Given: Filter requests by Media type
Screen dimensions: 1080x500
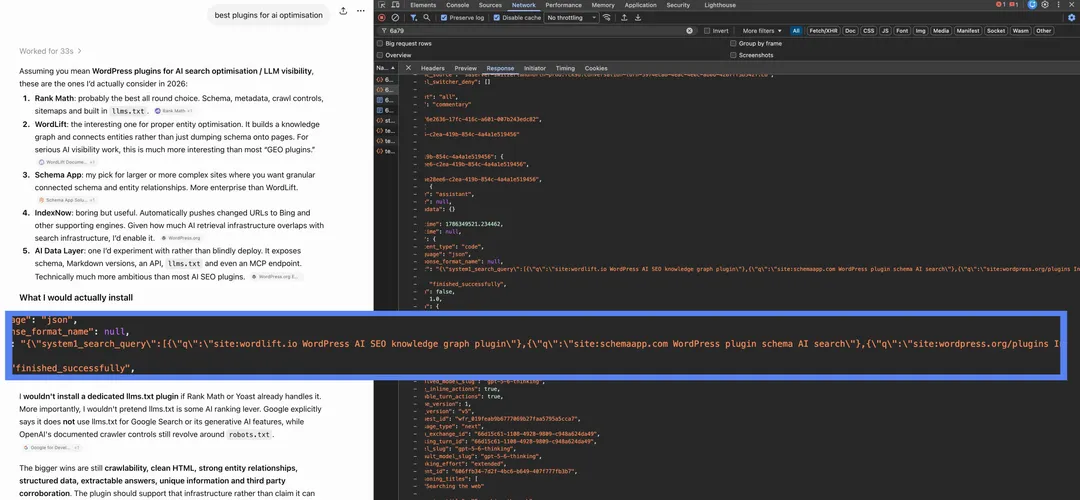Looking at the screenshot, I should coord(941,31).
